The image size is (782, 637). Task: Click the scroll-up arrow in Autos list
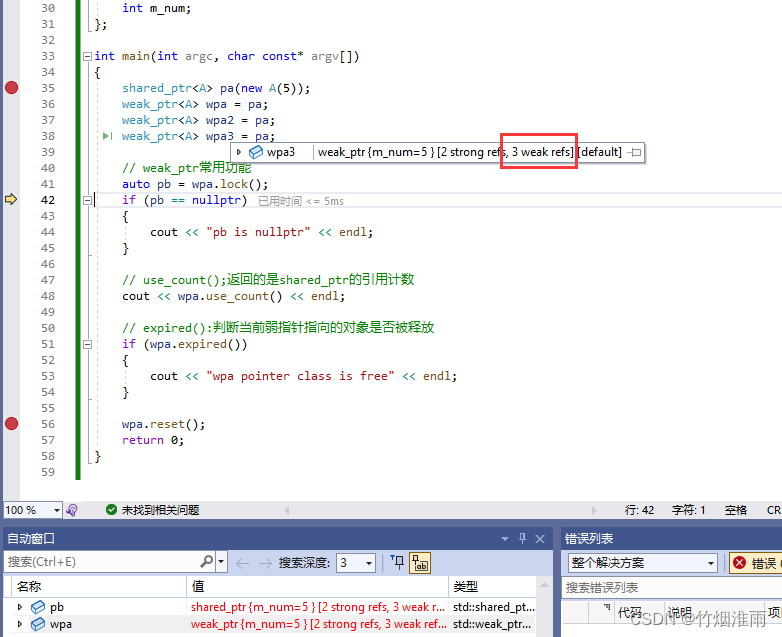544,585
